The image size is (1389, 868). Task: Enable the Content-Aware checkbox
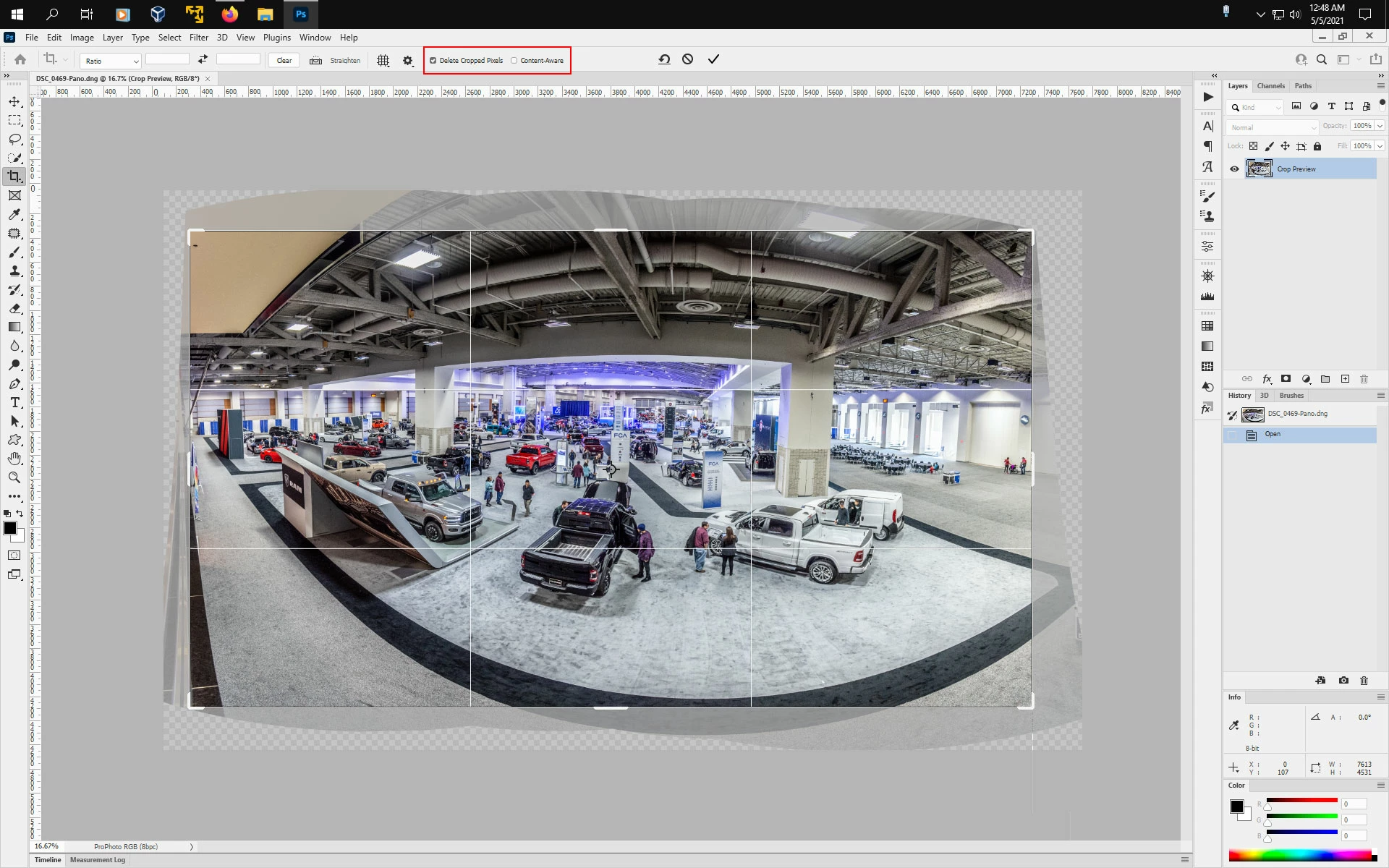coord(514,61)
